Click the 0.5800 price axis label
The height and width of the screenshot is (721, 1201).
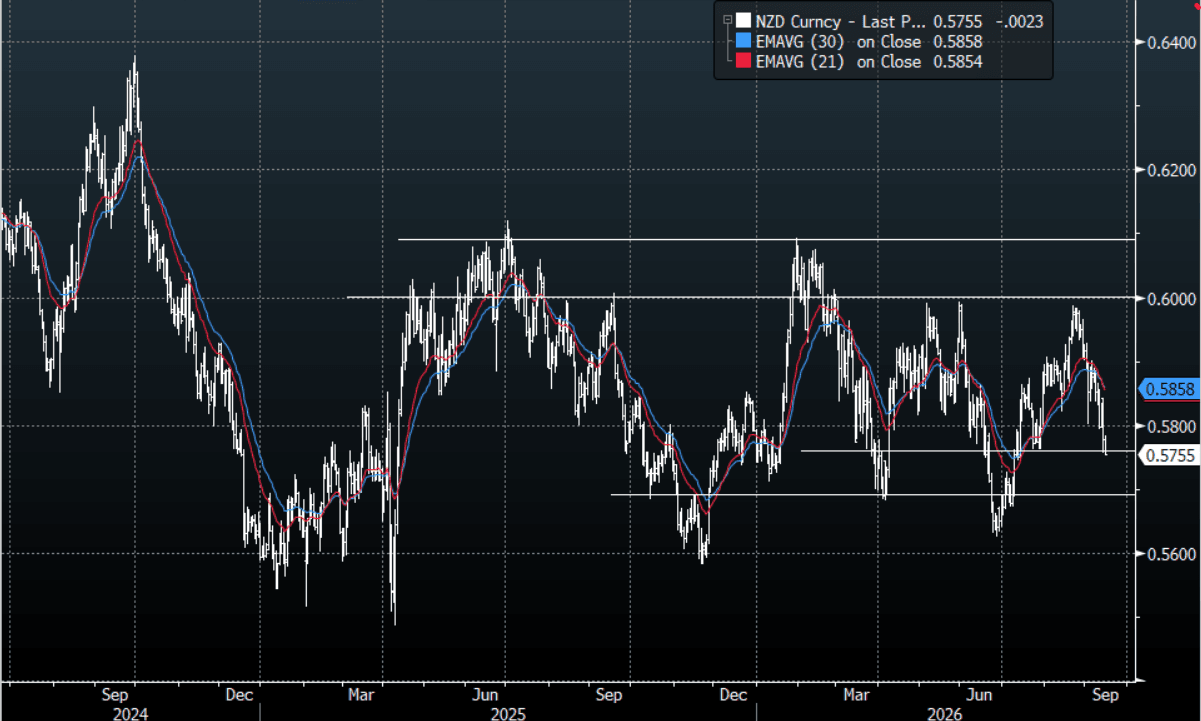coord(1170,426)
